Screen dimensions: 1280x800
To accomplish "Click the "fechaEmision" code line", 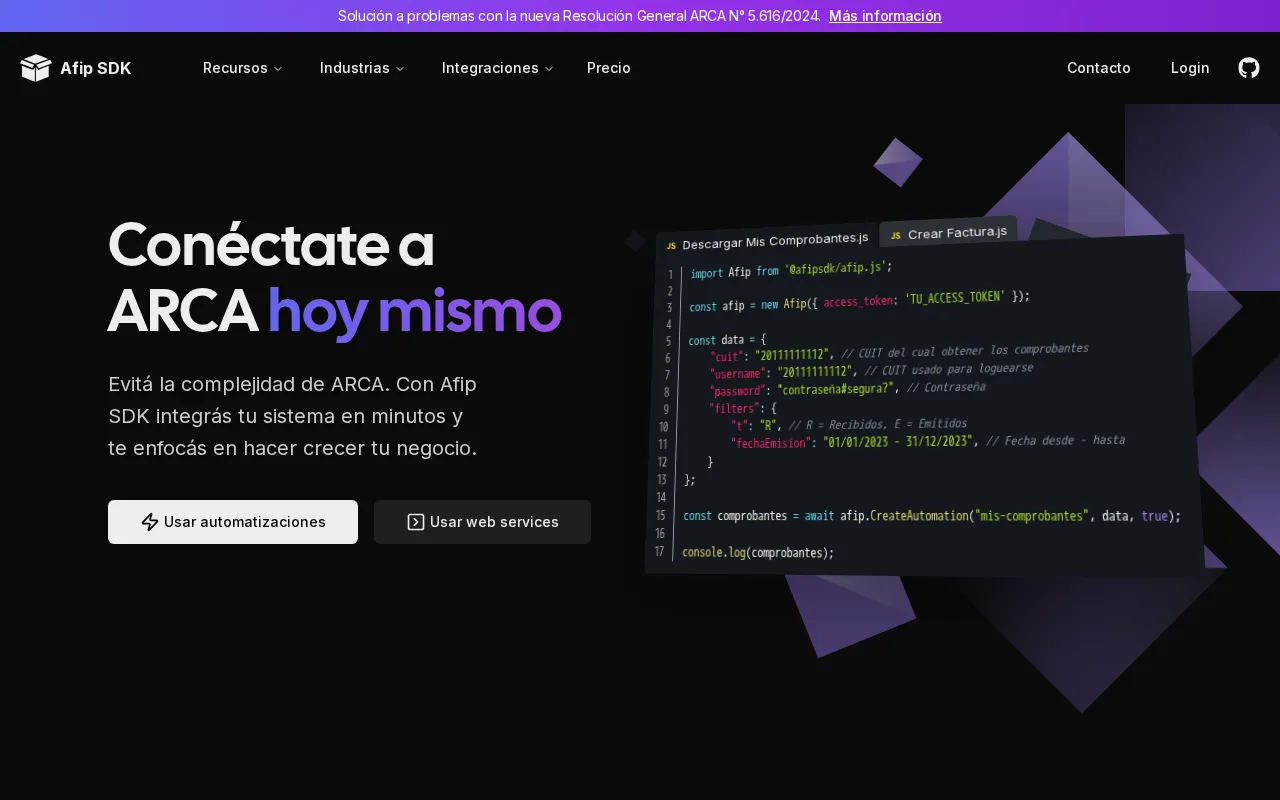I will point(927,441).
